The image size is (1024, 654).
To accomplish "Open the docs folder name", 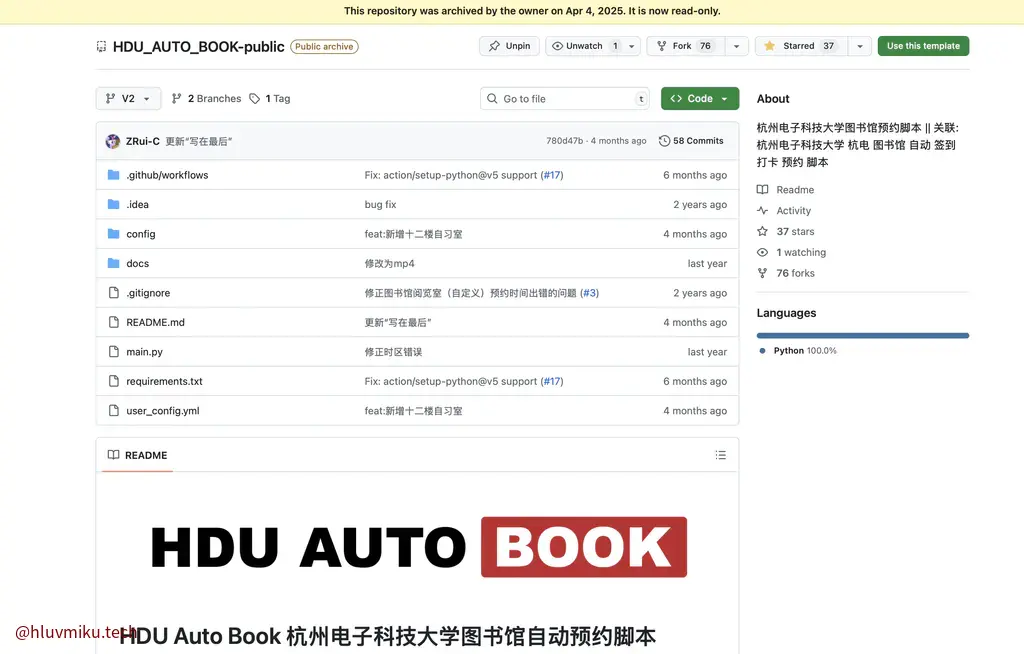I will tap(138, 263).
